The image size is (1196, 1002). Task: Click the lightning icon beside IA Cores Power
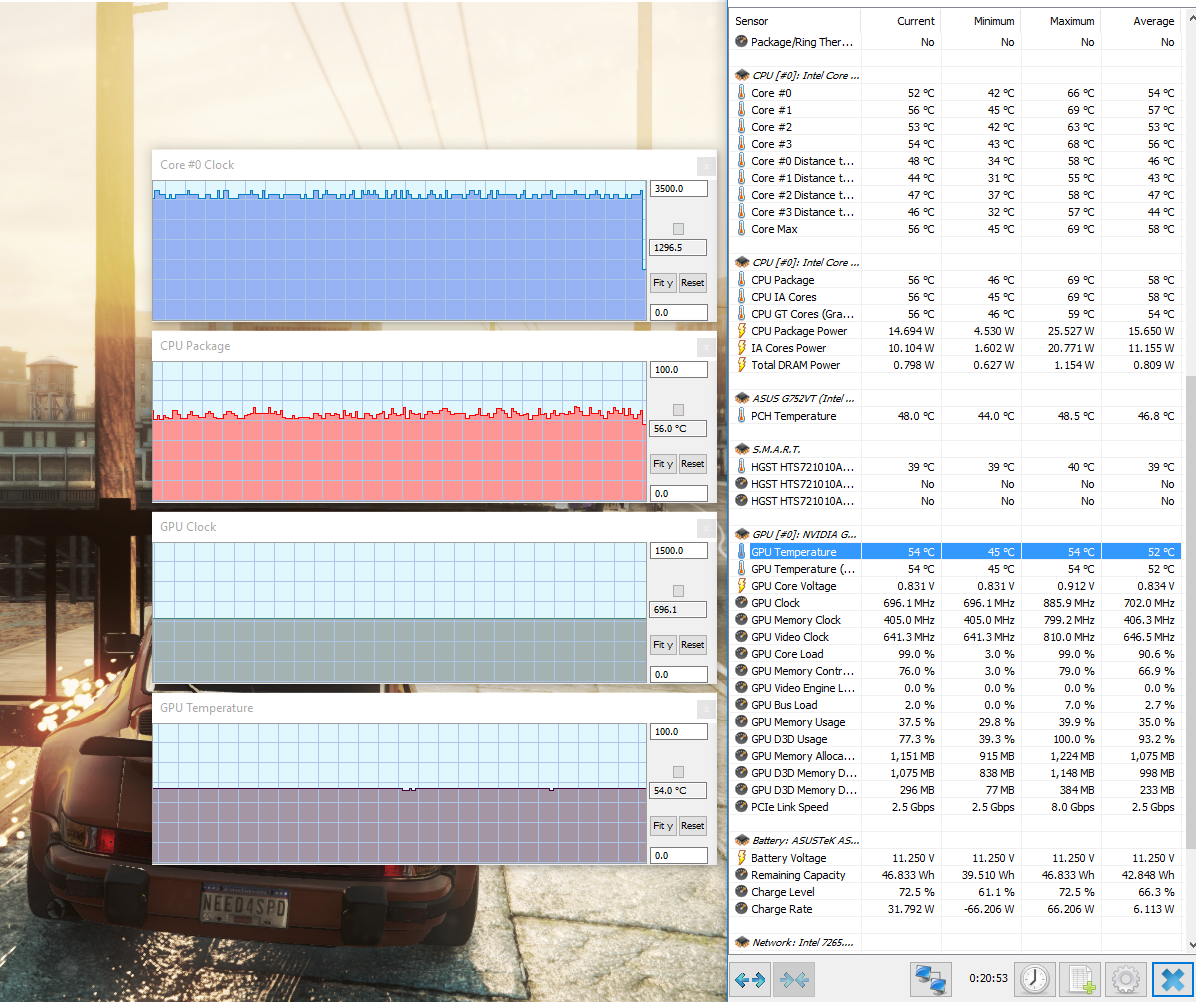tap(741, 348)
